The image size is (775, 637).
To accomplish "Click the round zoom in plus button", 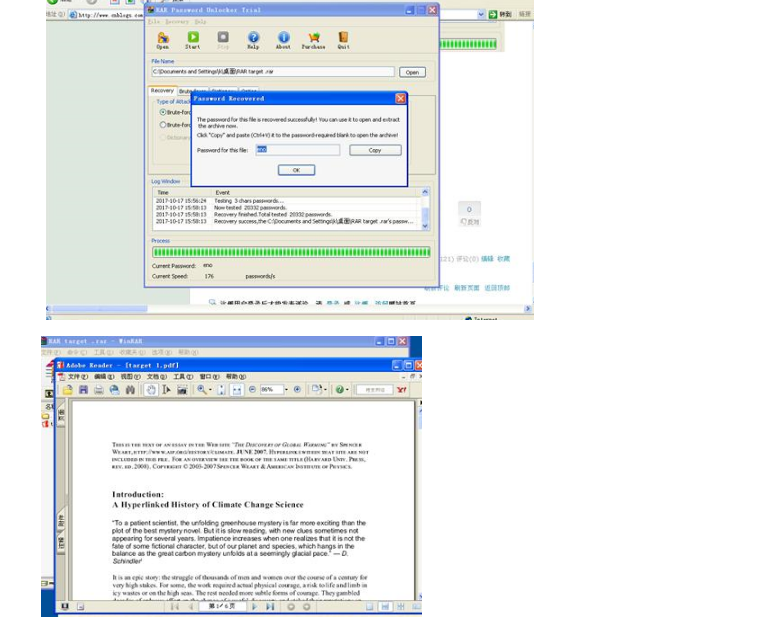I will point(297,389).
